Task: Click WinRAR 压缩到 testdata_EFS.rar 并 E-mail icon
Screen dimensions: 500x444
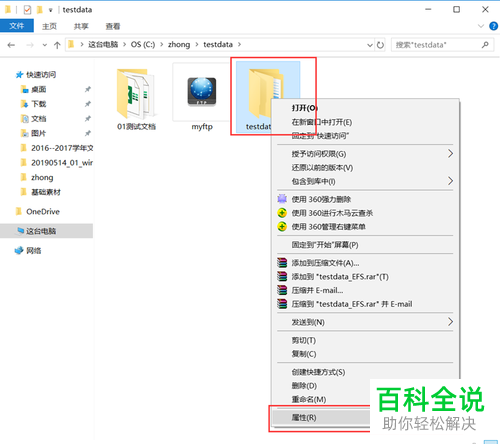Action: coord(282,304)
